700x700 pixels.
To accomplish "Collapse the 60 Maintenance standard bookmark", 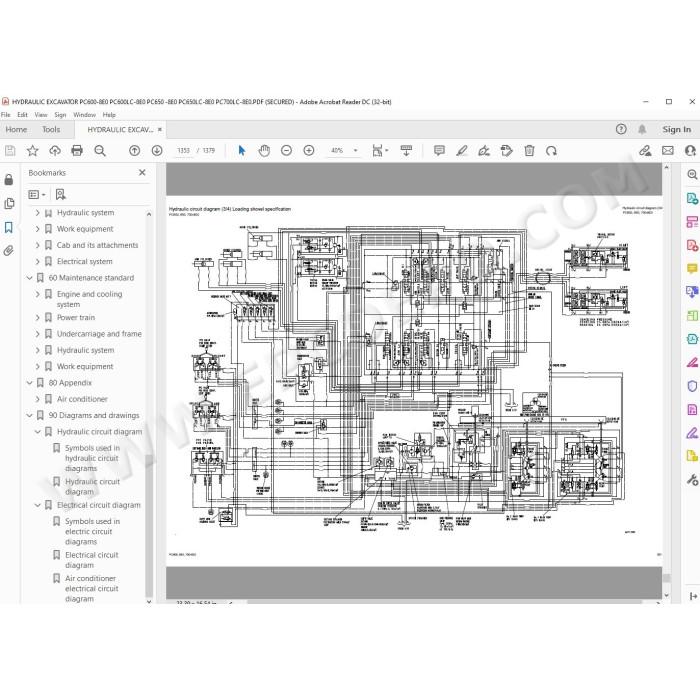I will coord(29,278).
